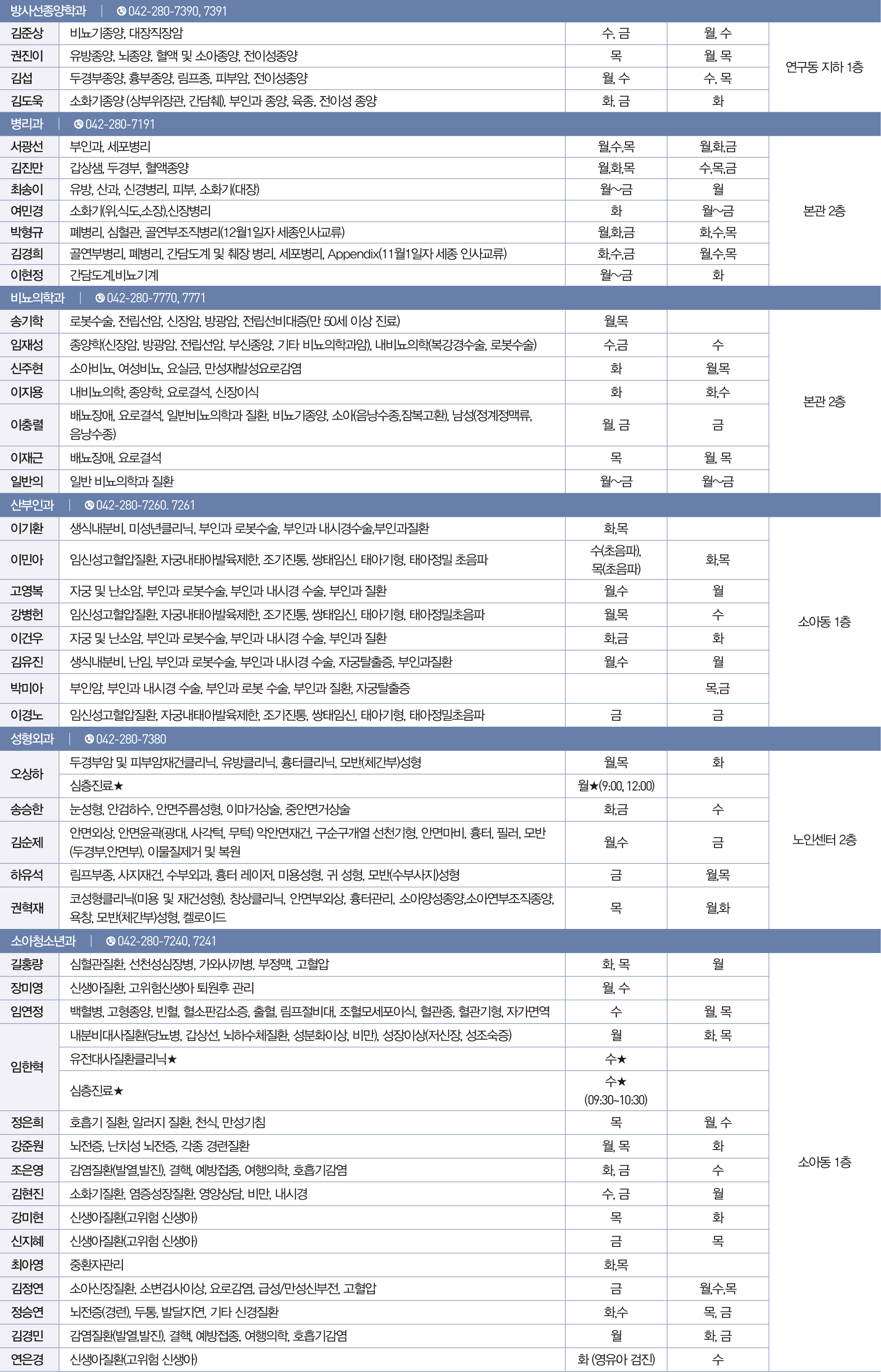This screenshot has height=1372, width=881.
Task: Click the phone icon in 산부인과 header
Action: 89,505
